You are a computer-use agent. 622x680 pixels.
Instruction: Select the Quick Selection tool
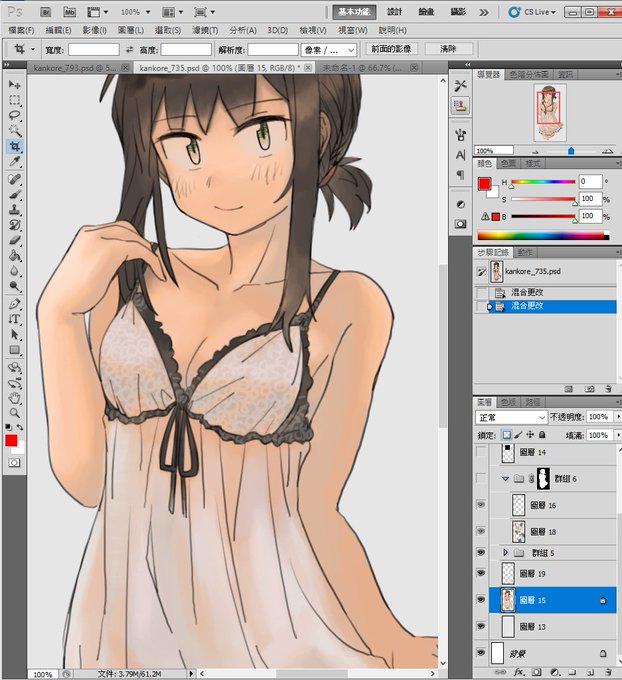[x=14, y=131]
